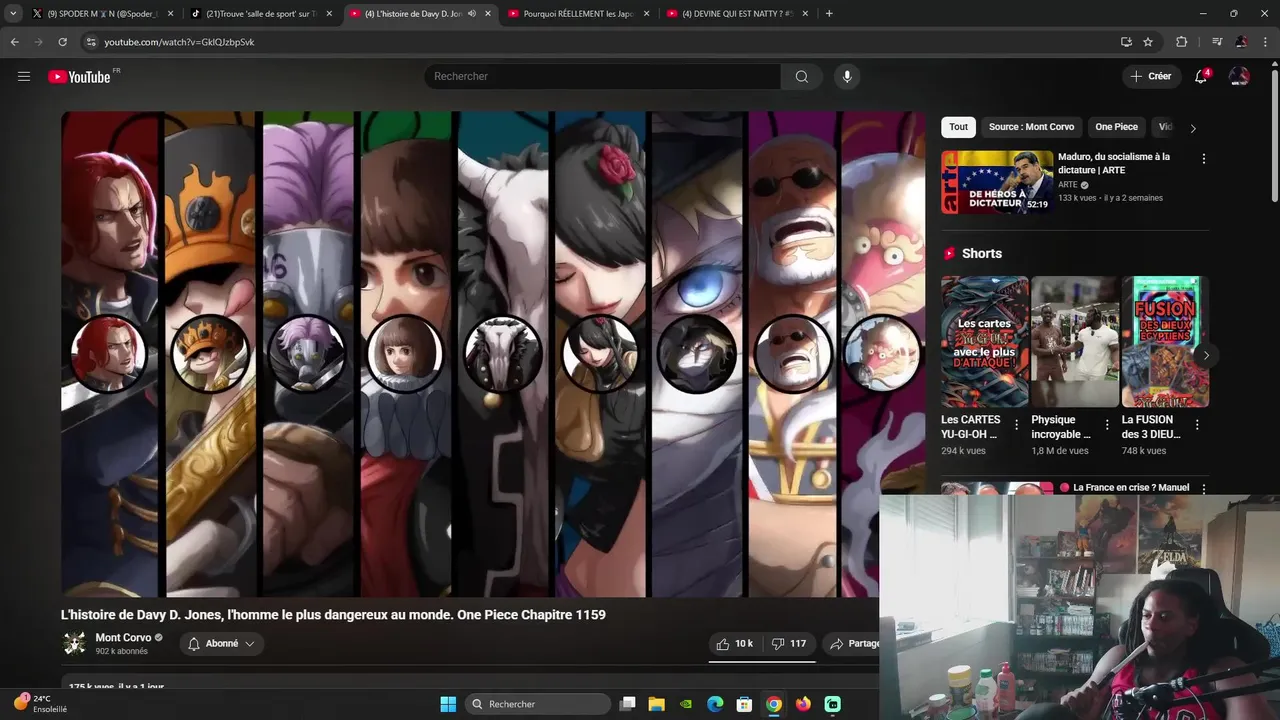Viewport: 1280px width, 720px height.
Task: Click the taskbar Rechercher search box
Action: (x=539, y=704)
